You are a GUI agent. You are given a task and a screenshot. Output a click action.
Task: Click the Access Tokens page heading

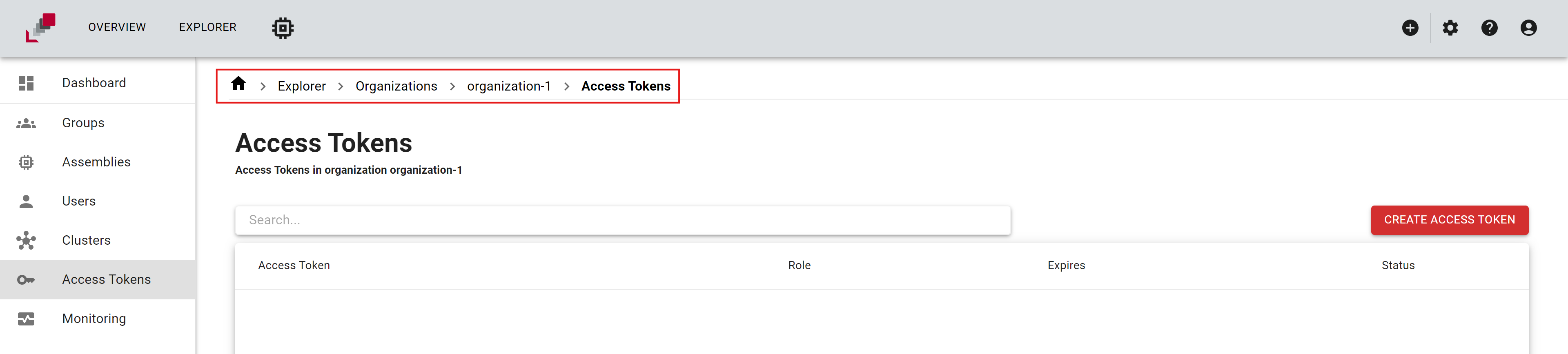324,144
